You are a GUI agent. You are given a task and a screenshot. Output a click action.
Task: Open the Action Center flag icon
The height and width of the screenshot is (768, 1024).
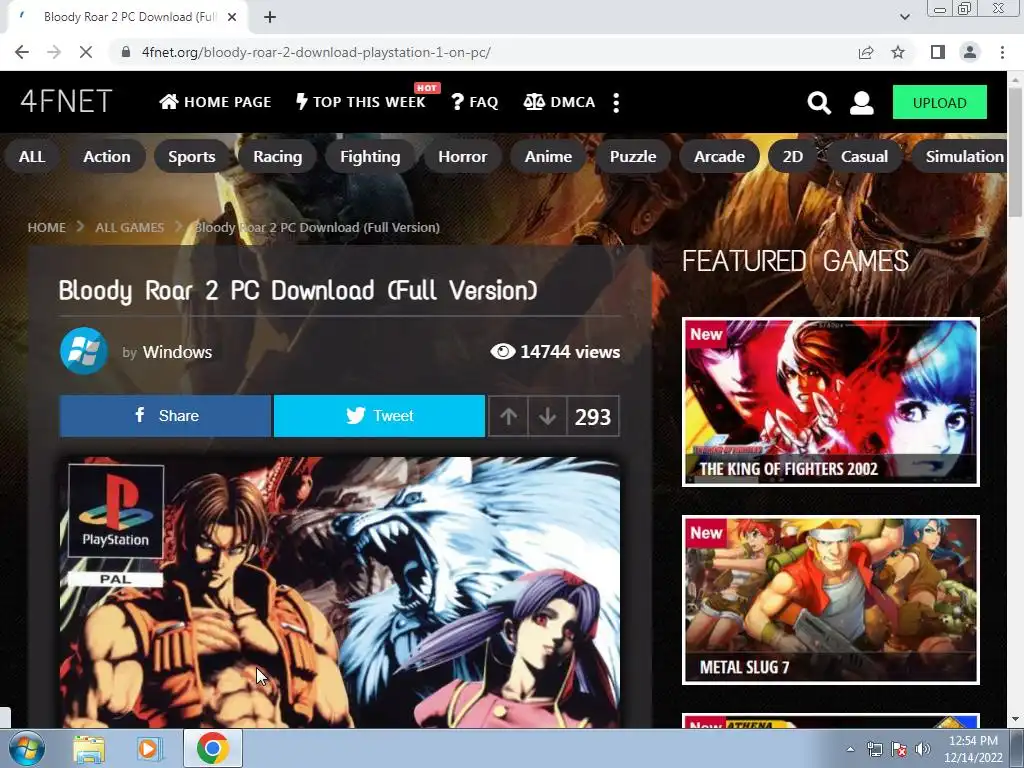tap(899, 749)
